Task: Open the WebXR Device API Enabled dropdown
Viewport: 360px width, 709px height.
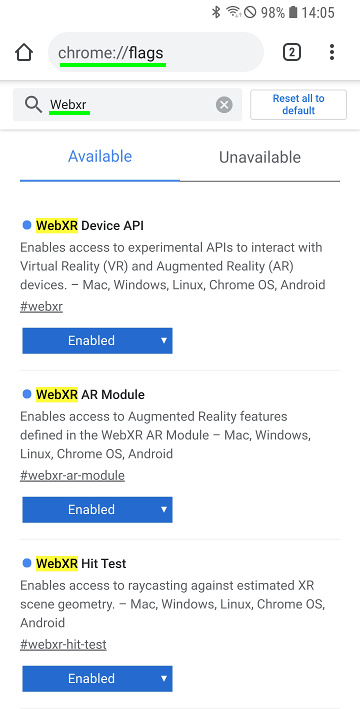Action: coord(97,340)
